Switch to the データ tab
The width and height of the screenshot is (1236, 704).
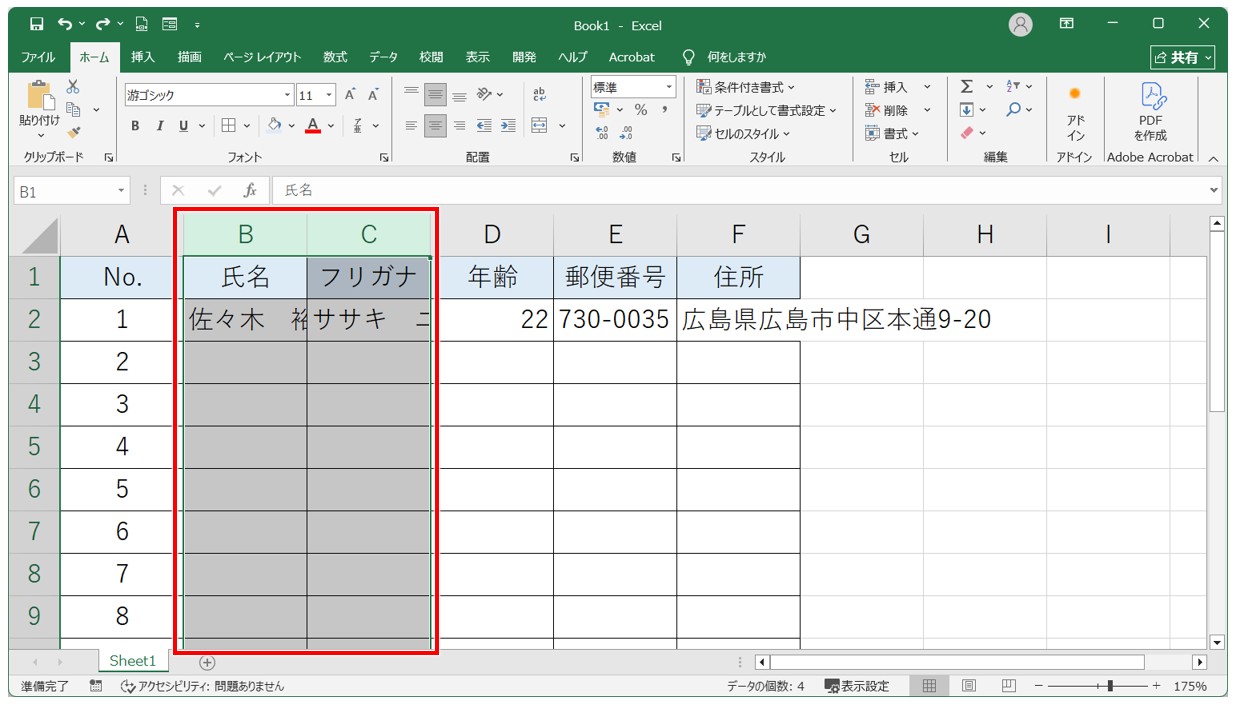click(383, 57)
